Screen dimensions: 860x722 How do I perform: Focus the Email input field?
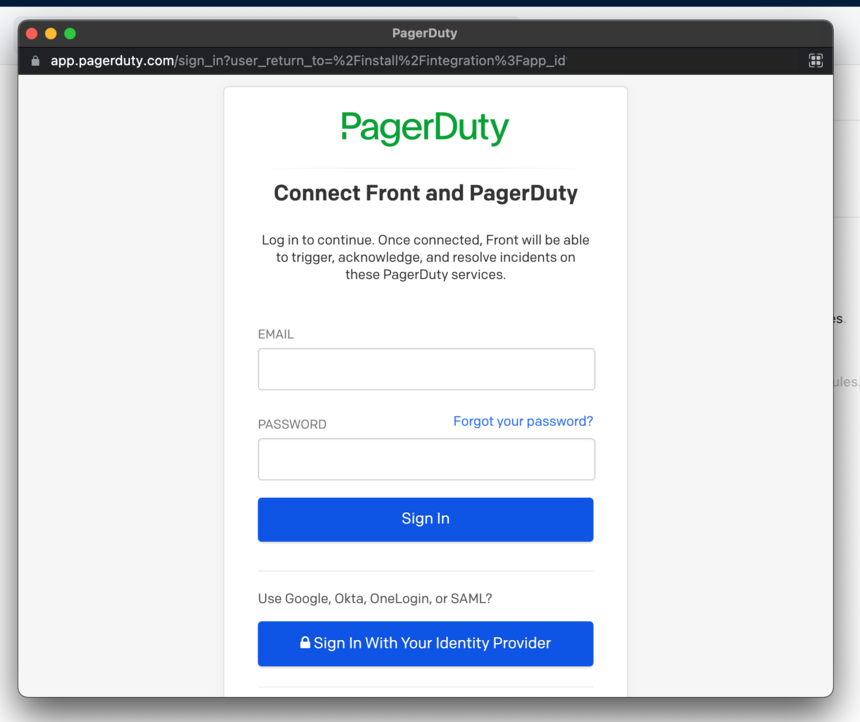[426, 369]
